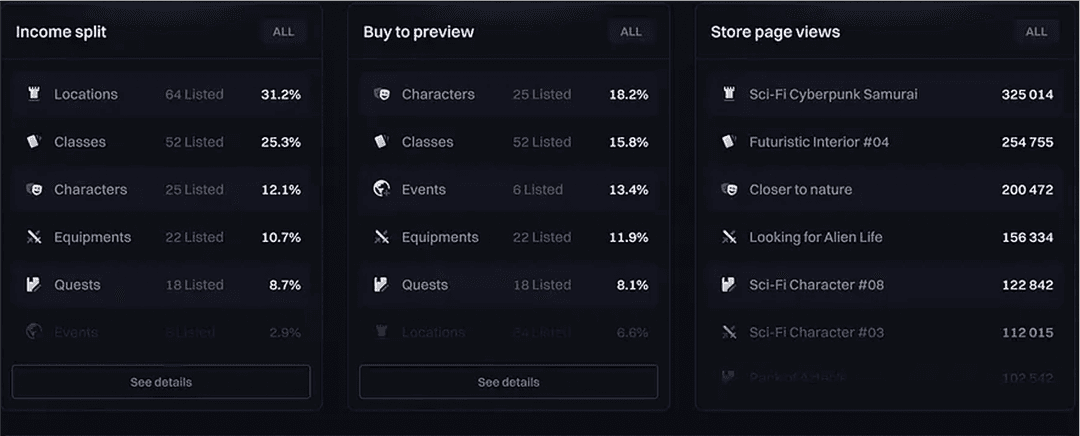The width and height of the screenshot is (1080, 436).
Task: Select the Characters row in Income split
Action: pyautogui.click(x=161, y=189)
